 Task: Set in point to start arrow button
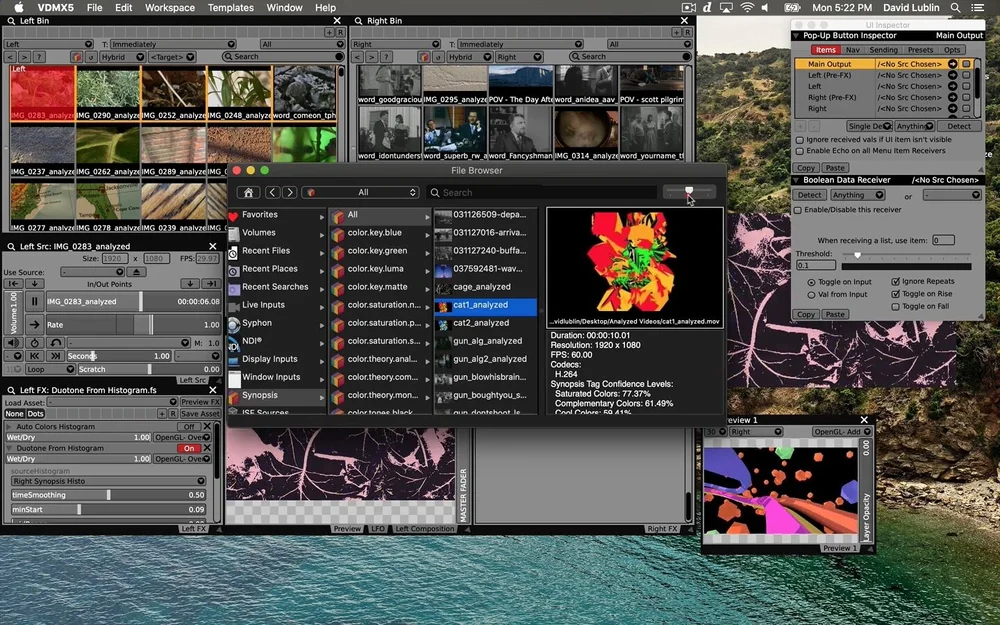point(13,284)
